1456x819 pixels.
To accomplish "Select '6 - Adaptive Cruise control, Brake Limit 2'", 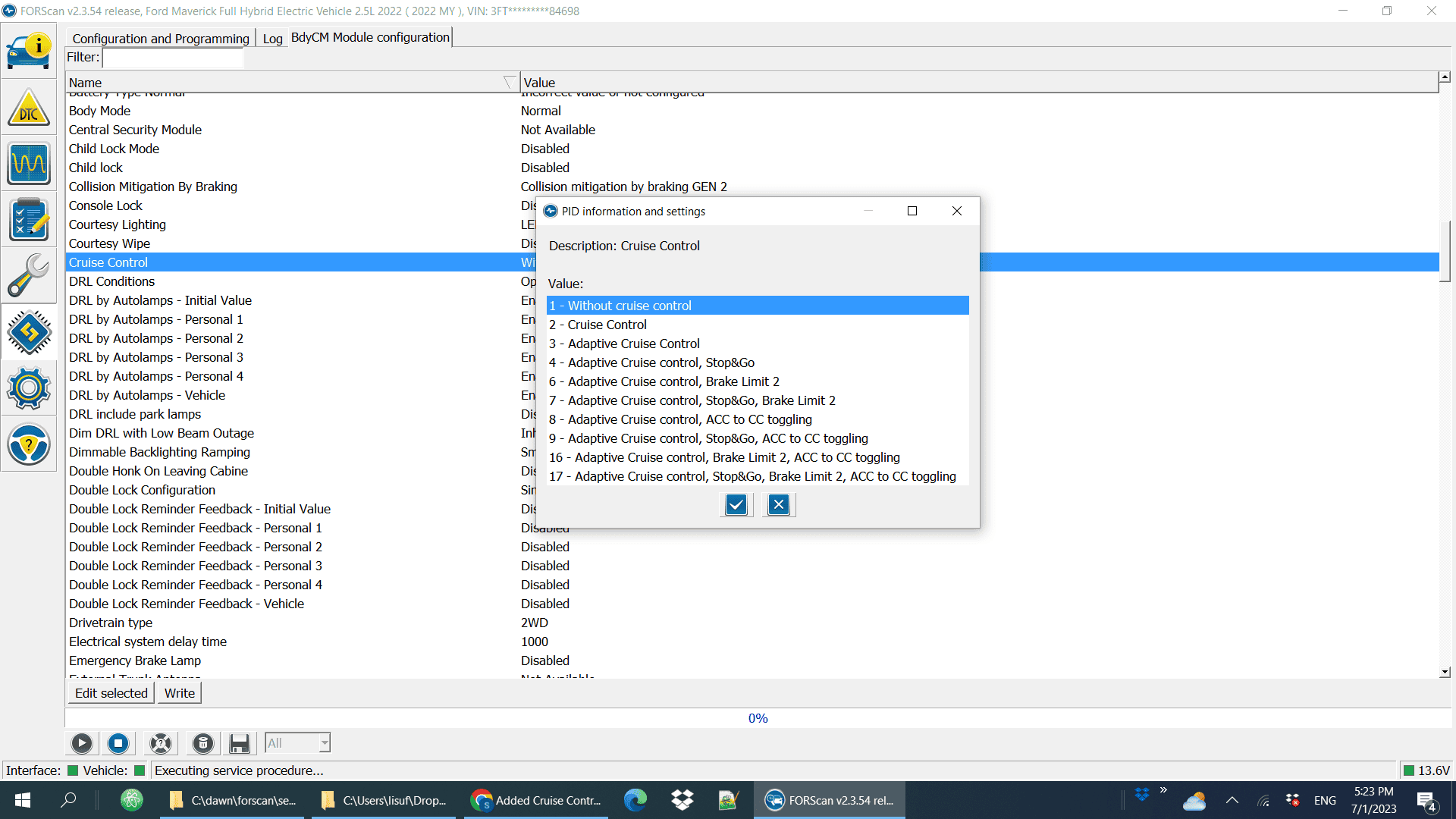I will (758, 381).
